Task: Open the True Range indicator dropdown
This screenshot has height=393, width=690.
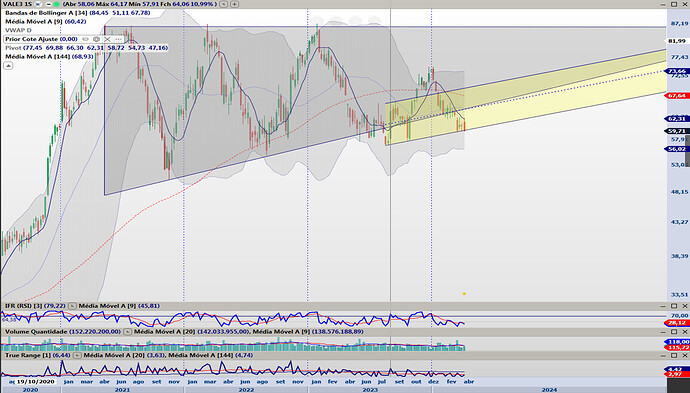Action: [x=77, y=355]
